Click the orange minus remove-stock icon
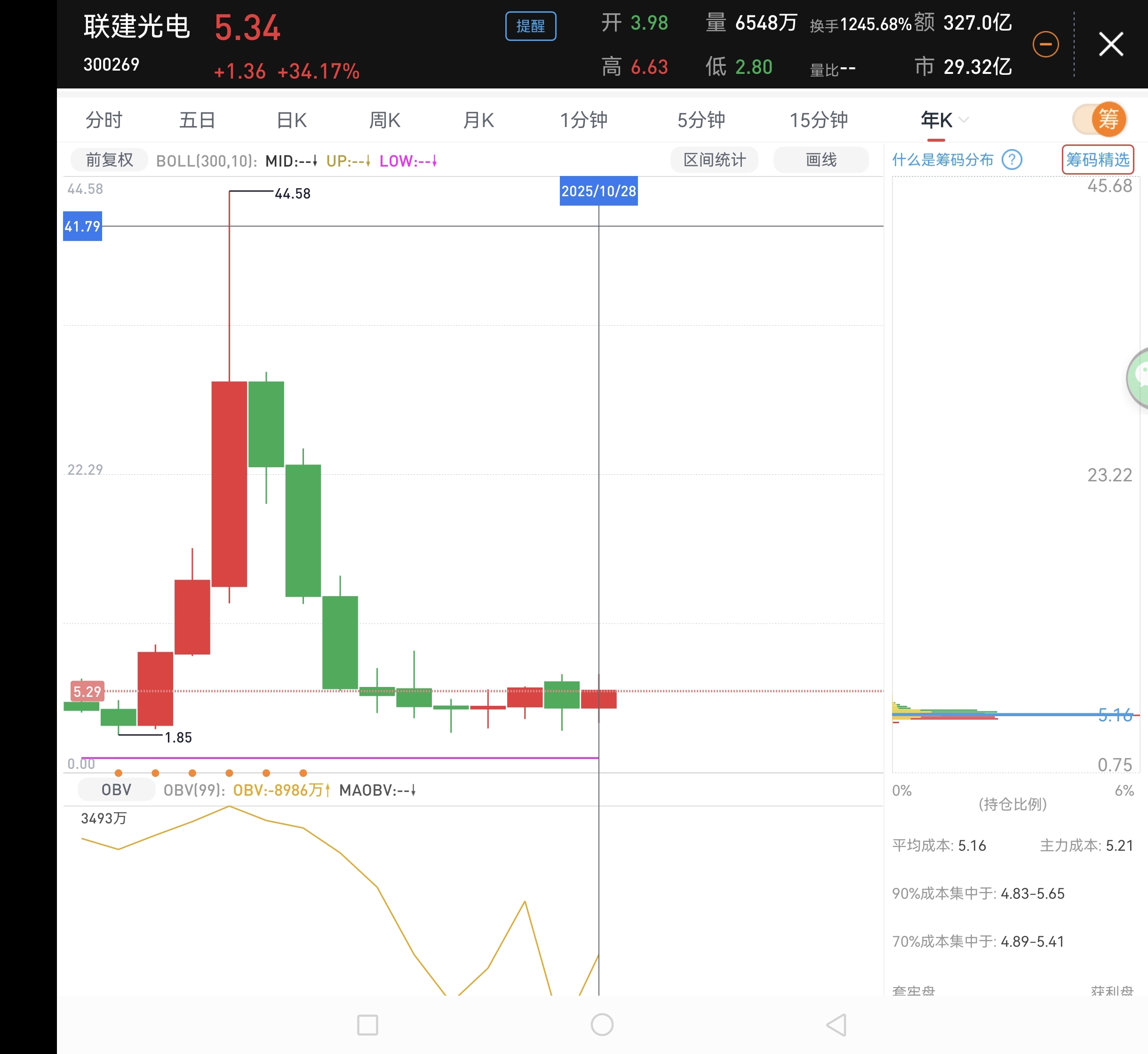 [1045, 45]
